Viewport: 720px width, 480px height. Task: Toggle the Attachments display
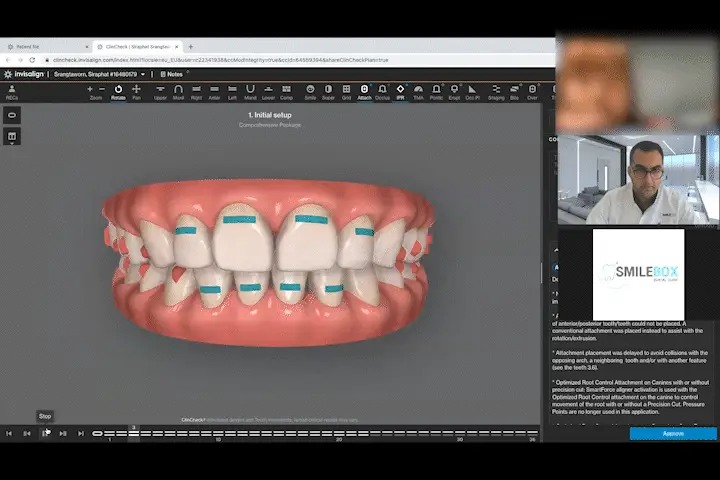(x=364, y=92)
